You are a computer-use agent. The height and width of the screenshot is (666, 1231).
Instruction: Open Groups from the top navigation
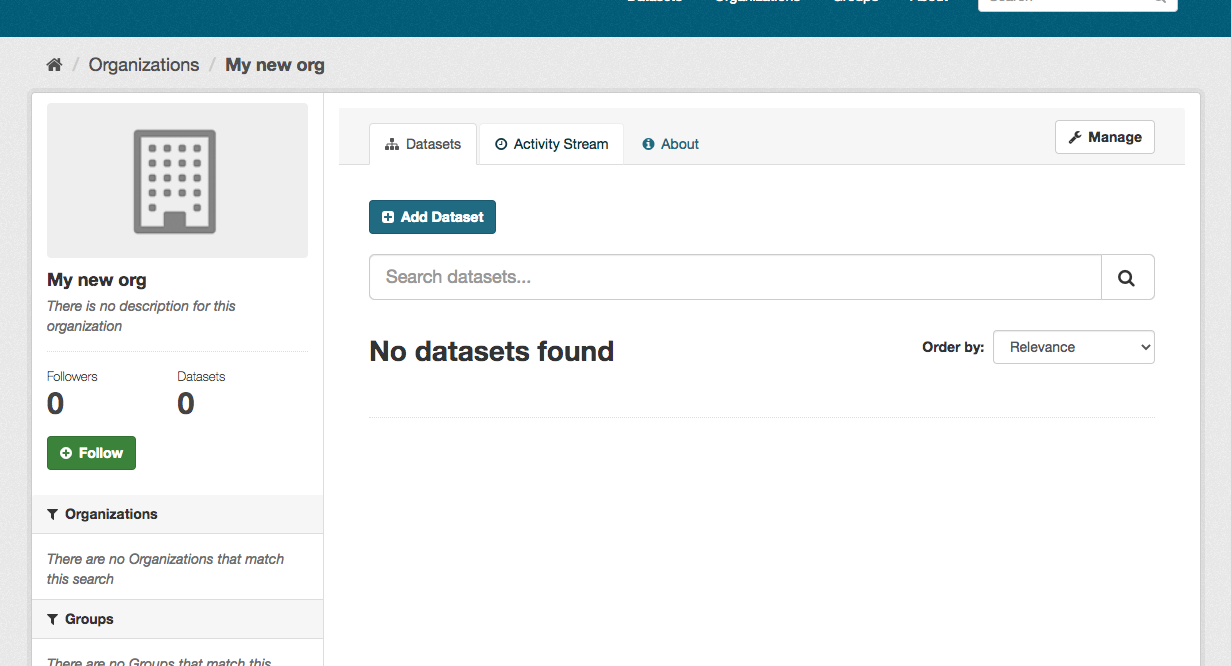pos(854,3)
